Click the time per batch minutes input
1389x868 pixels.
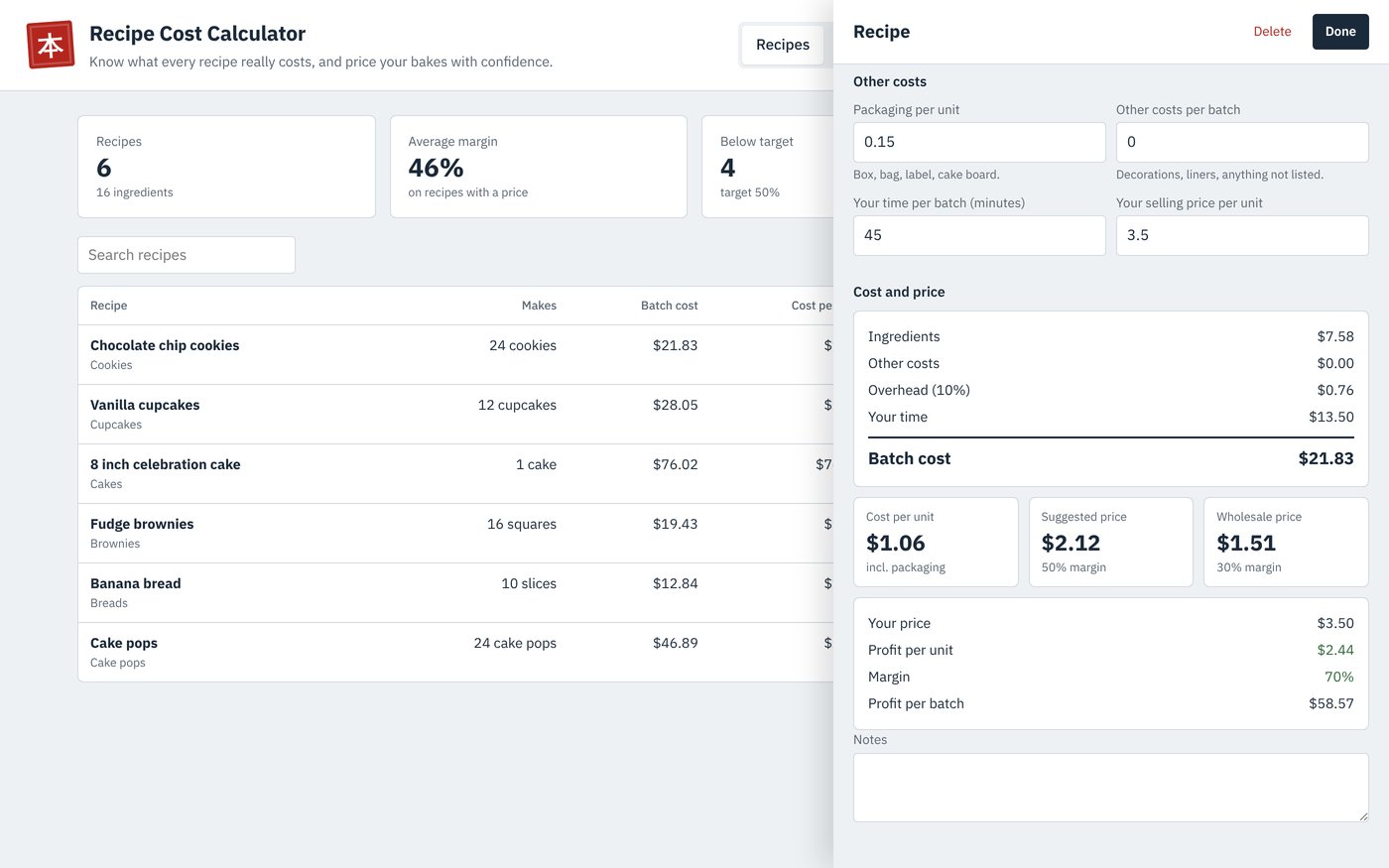979,235
